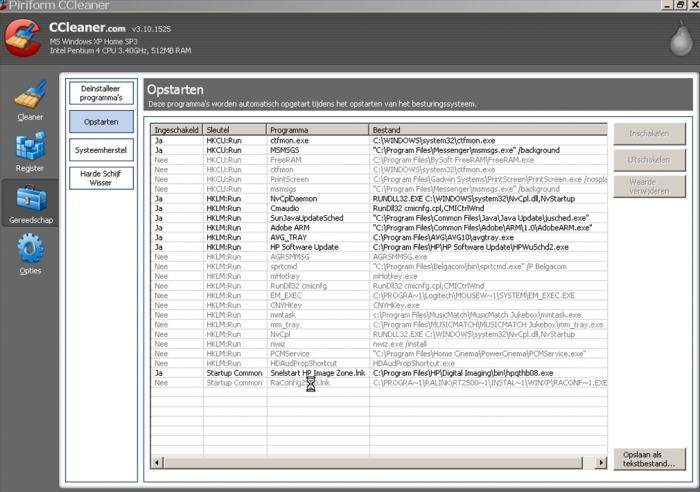Click the horizontal scrollbar right arrow
The height and width of the screenshot is (492, 700).
point(601,463)
